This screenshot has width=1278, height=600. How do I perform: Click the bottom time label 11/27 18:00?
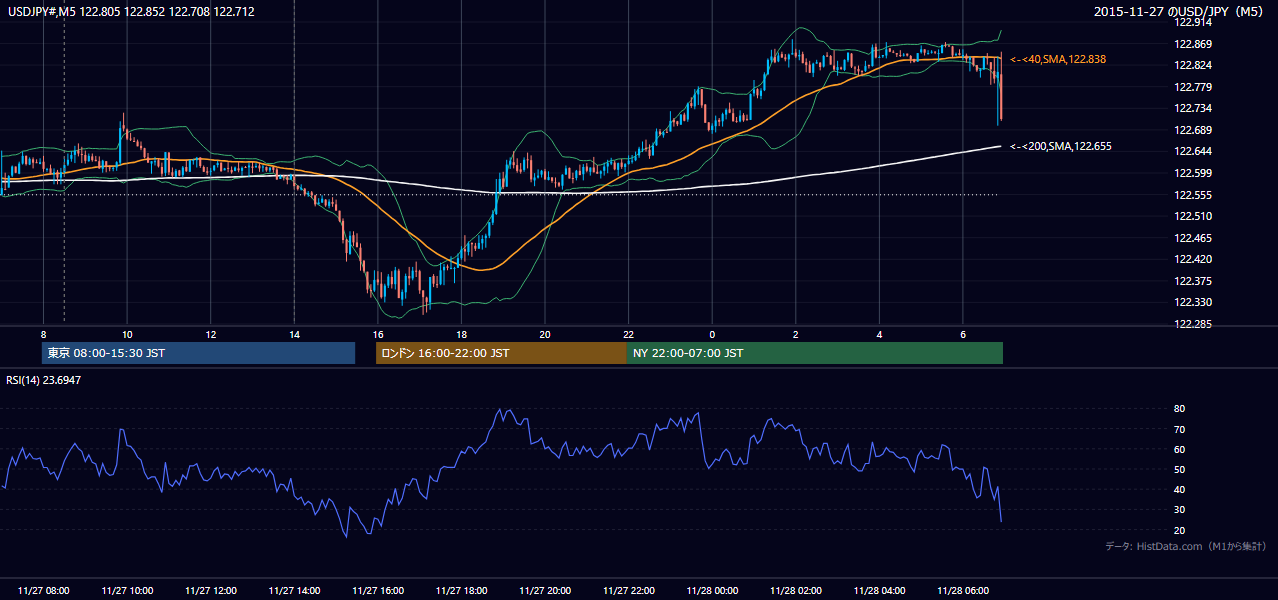(x=461, y=591)
